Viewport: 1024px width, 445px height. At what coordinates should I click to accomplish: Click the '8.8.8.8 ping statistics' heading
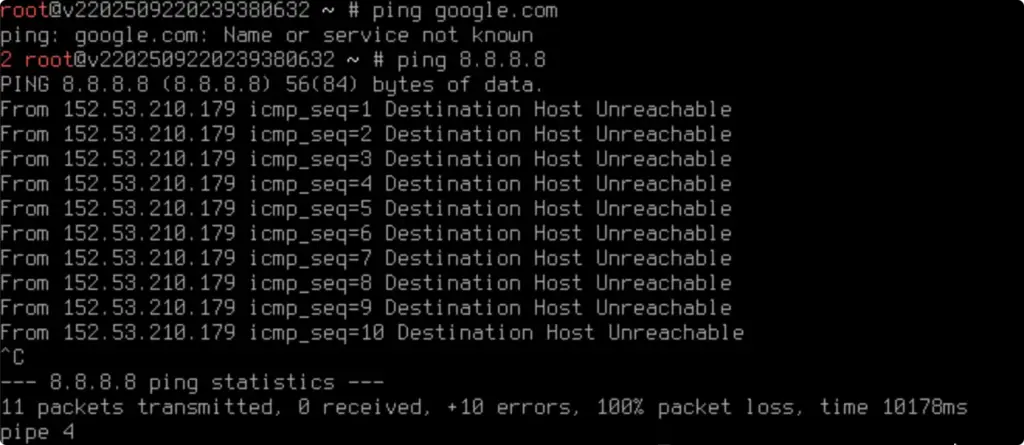point(192,383)
